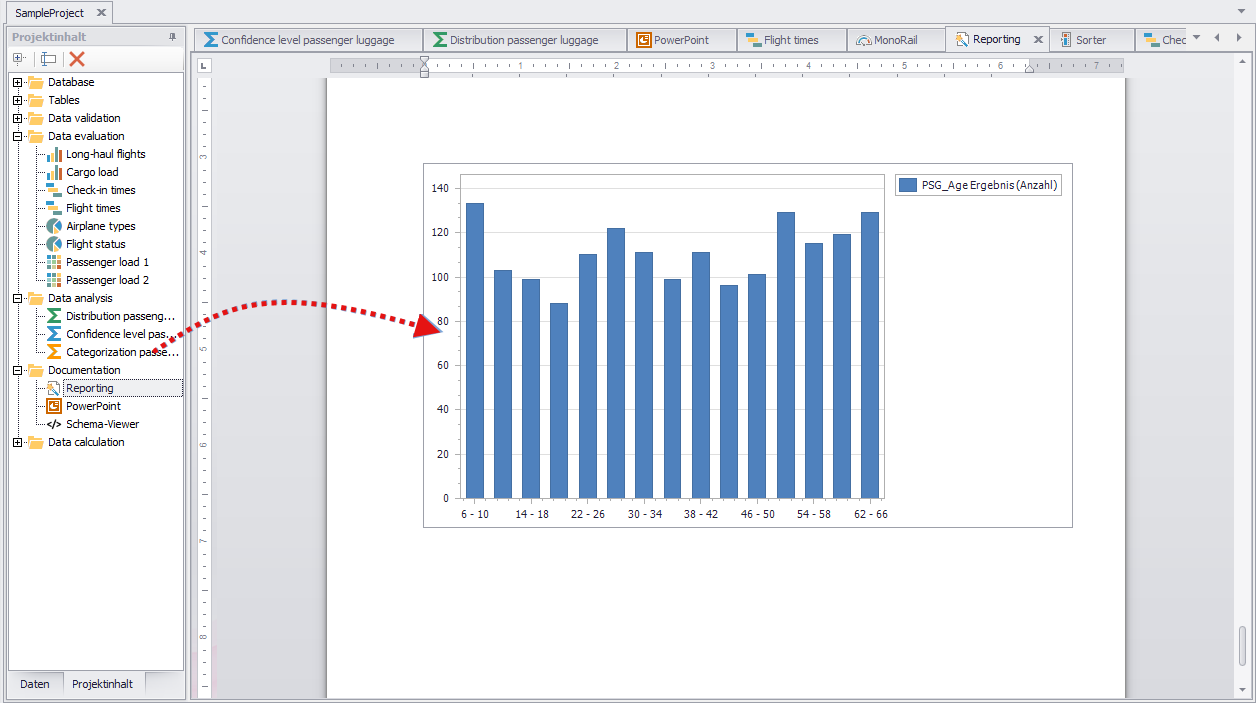This screenshot has height=704, width=1259.
Task: Collapse the Data evaluation tree node
Action: (17, 136)
